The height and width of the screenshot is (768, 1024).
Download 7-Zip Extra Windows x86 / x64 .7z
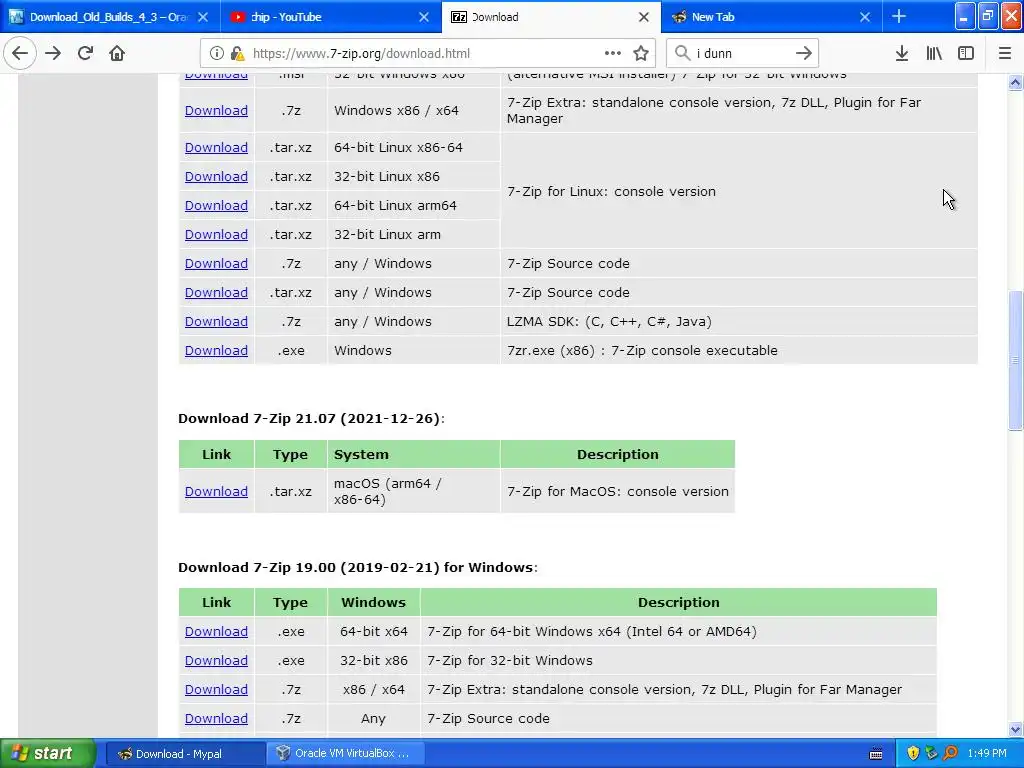point(216,110)
